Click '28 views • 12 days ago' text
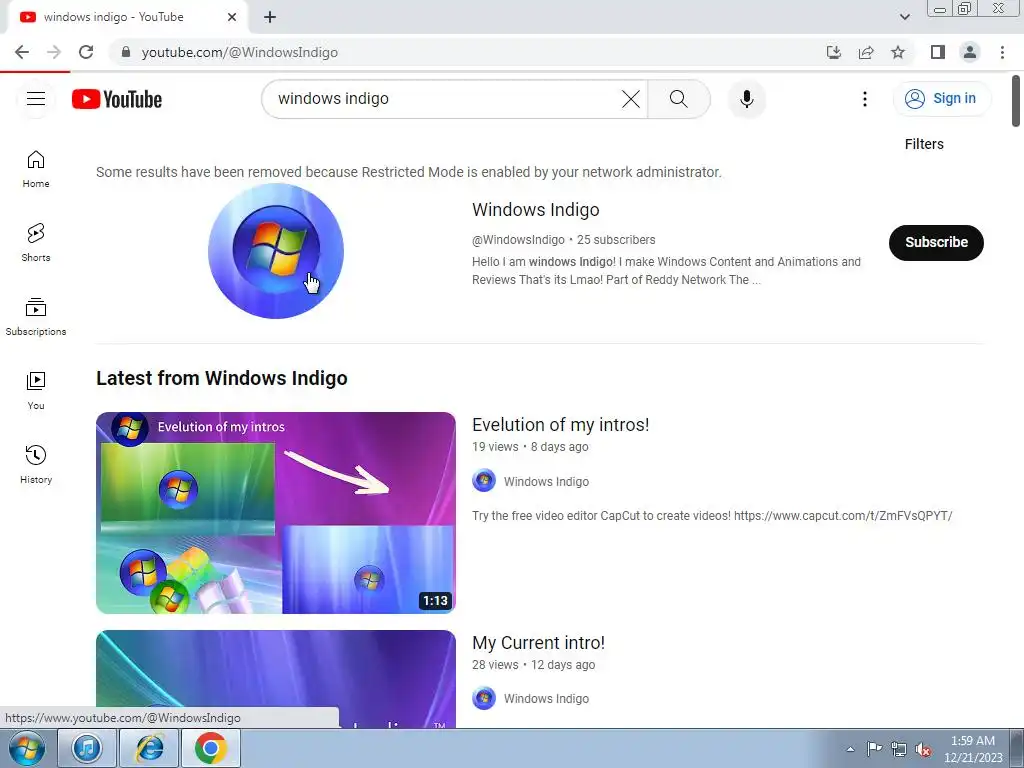The image size is (1024, 768). click(533, 665)
